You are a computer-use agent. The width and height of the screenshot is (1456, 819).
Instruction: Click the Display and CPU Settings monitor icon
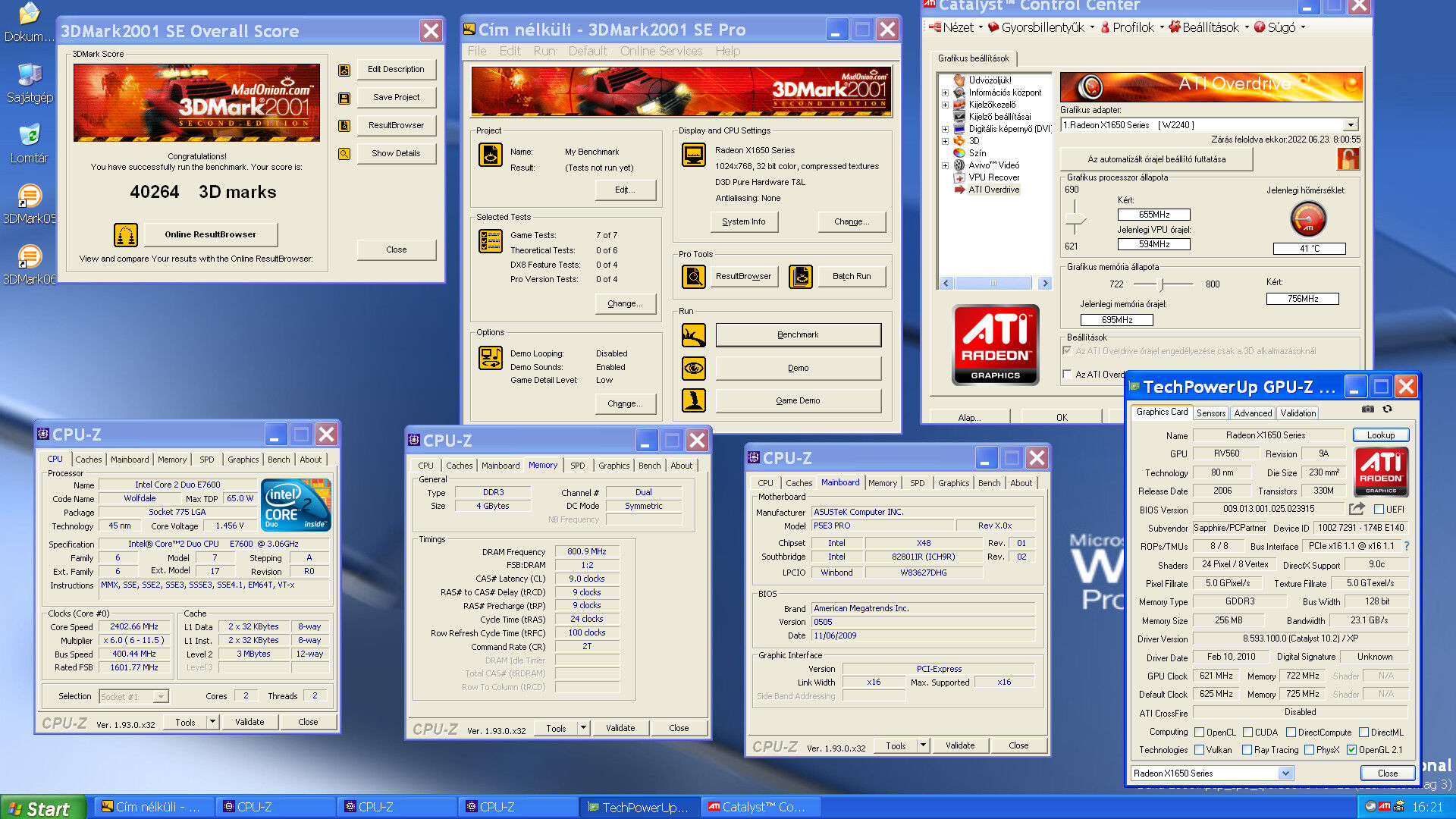pyautogui.click(x=694, y=155)
